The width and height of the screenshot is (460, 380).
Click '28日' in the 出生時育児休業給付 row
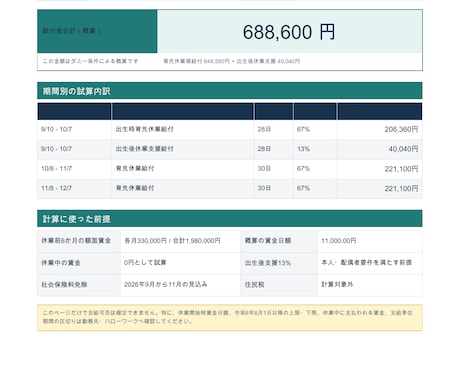point(264,129)
